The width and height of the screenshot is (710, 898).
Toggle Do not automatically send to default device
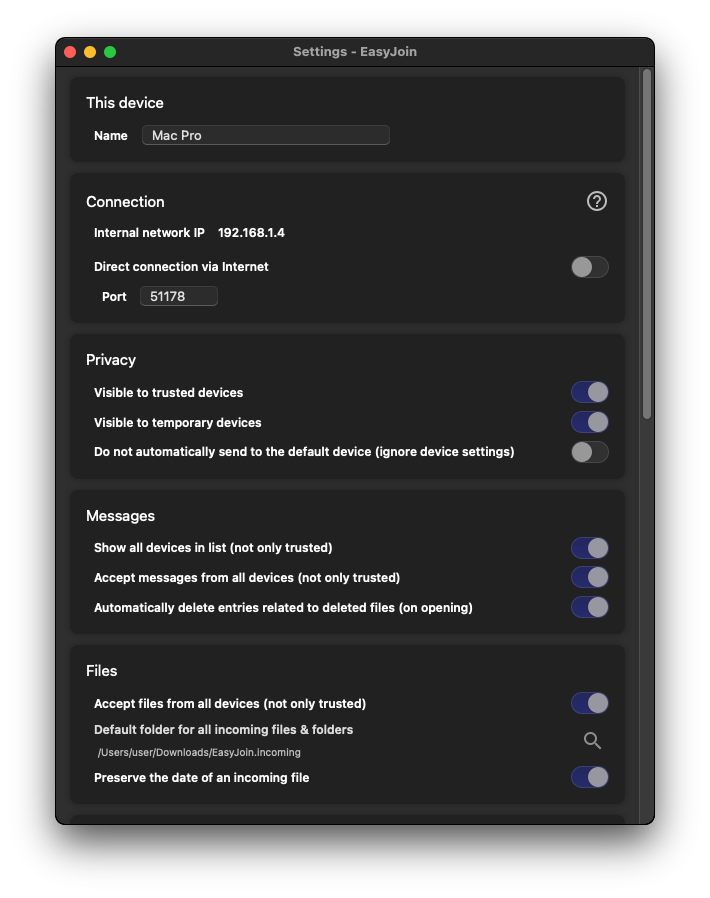tap(589, 452)
